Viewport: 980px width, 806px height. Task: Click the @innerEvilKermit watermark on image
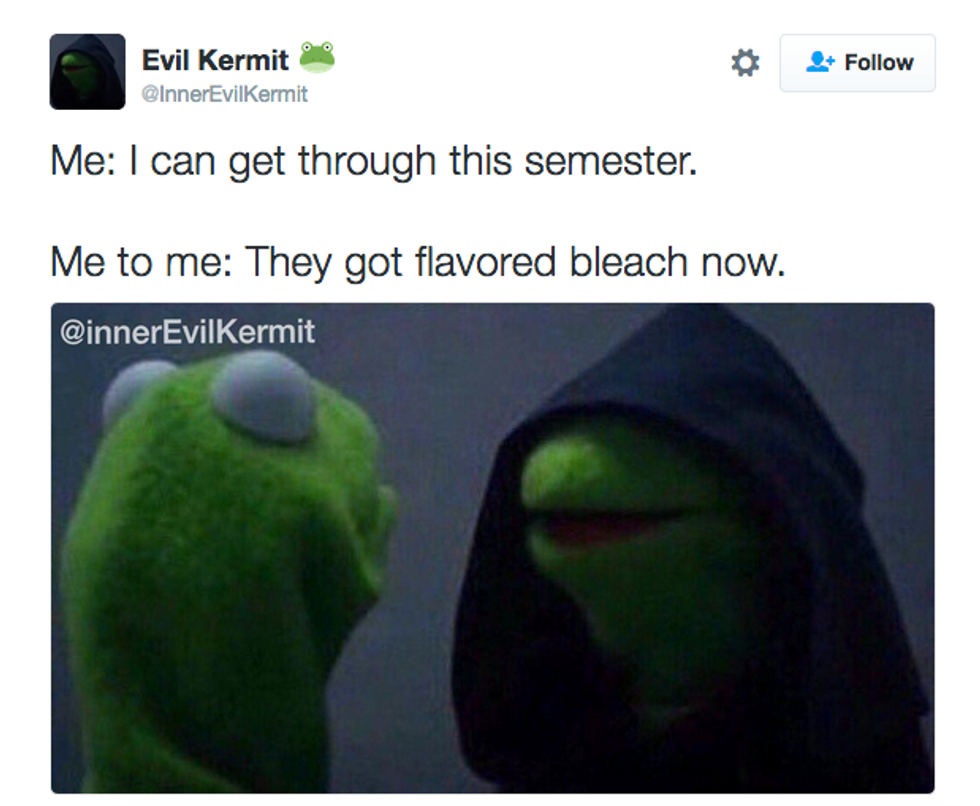[188, 331]
